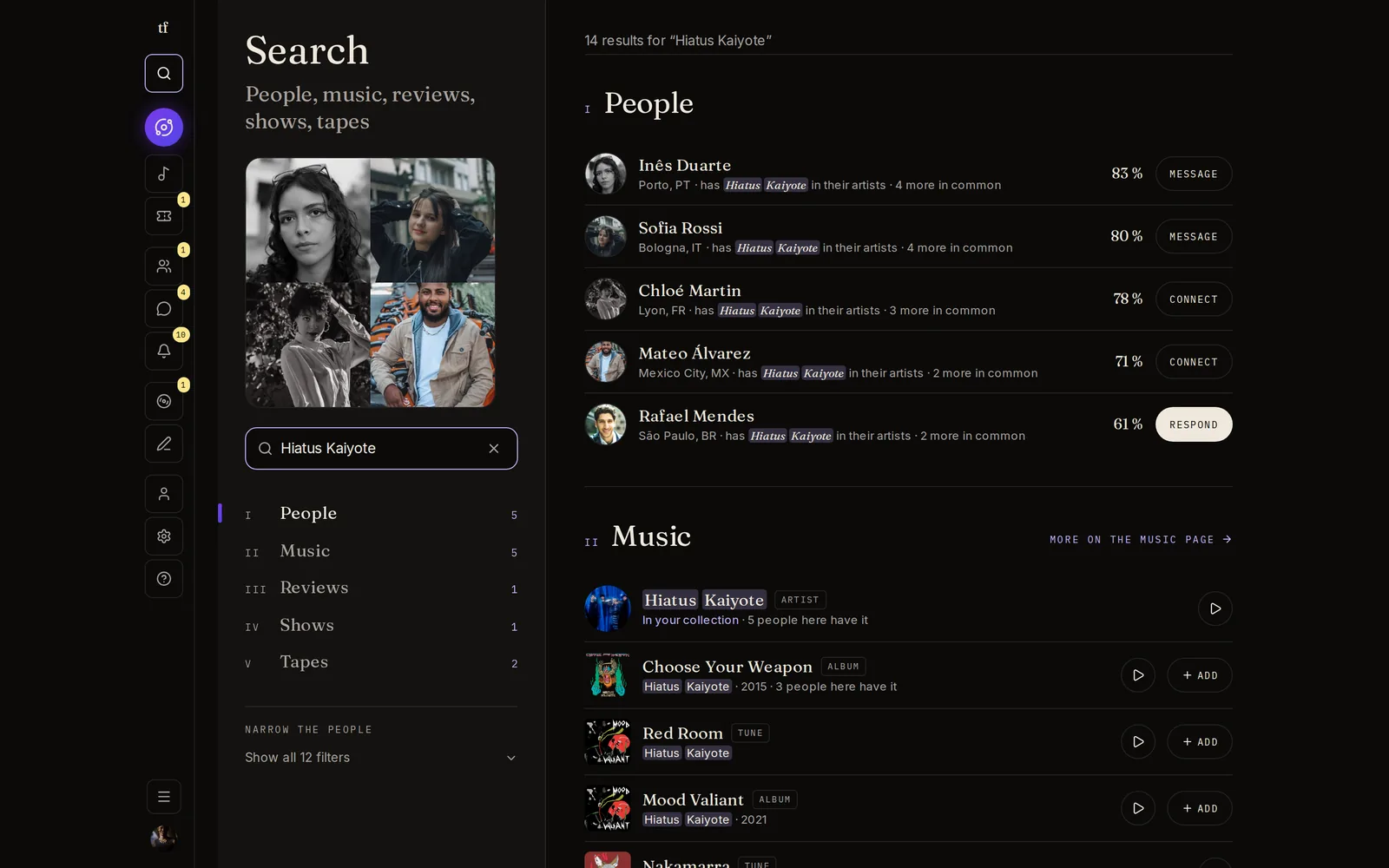Screen dimensions: 1389x868
Task: Open Choose Your Weapon title
Action: [x=727, y=667]
